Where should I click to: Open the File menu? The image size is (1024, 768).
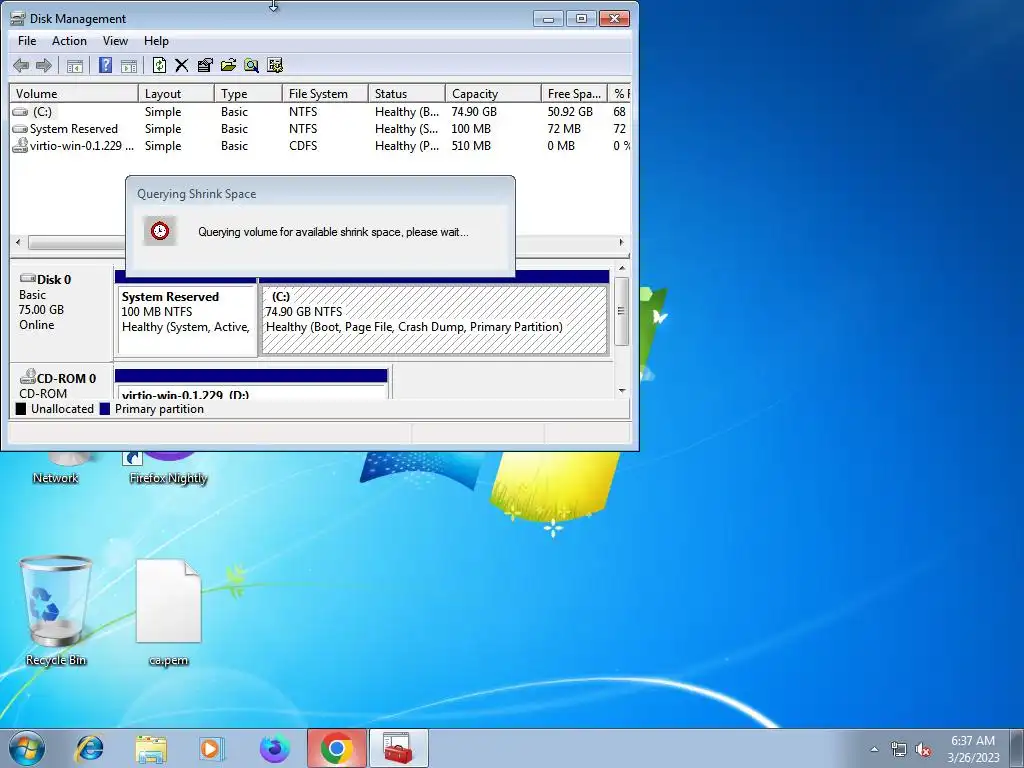coord(27,40)
